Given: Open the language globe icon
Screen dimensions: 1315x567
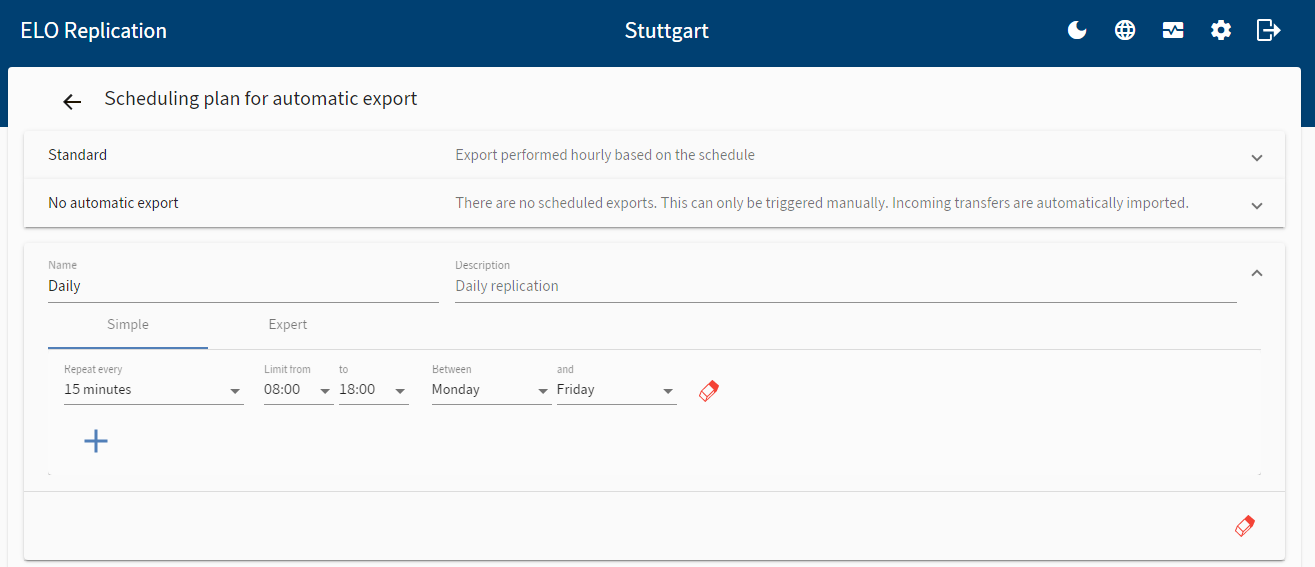Looking at the screenshot, I should pyautogui.click(x=1125, y=30).
